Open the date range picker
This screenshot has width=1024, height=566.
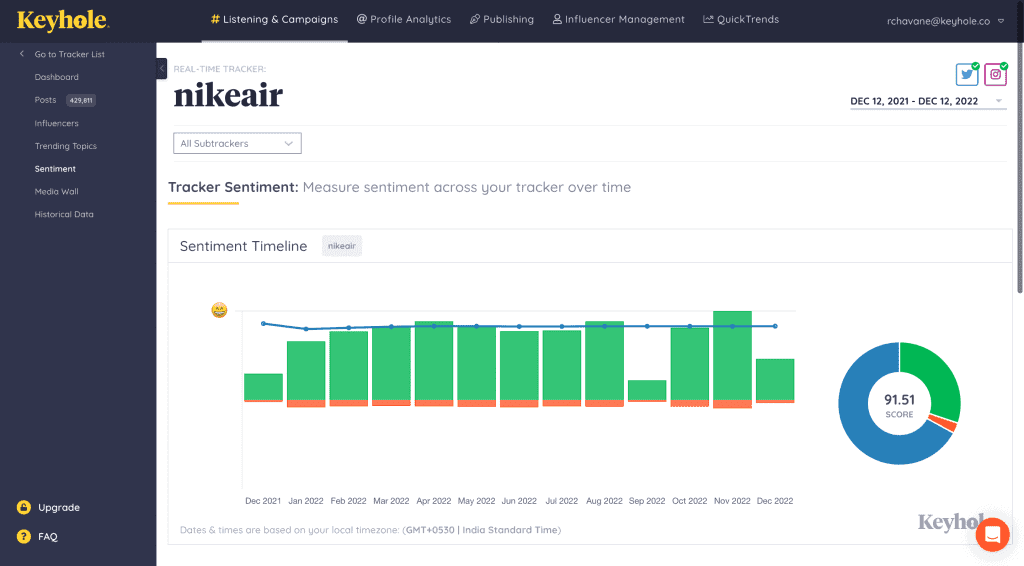[x=927, y=101]
